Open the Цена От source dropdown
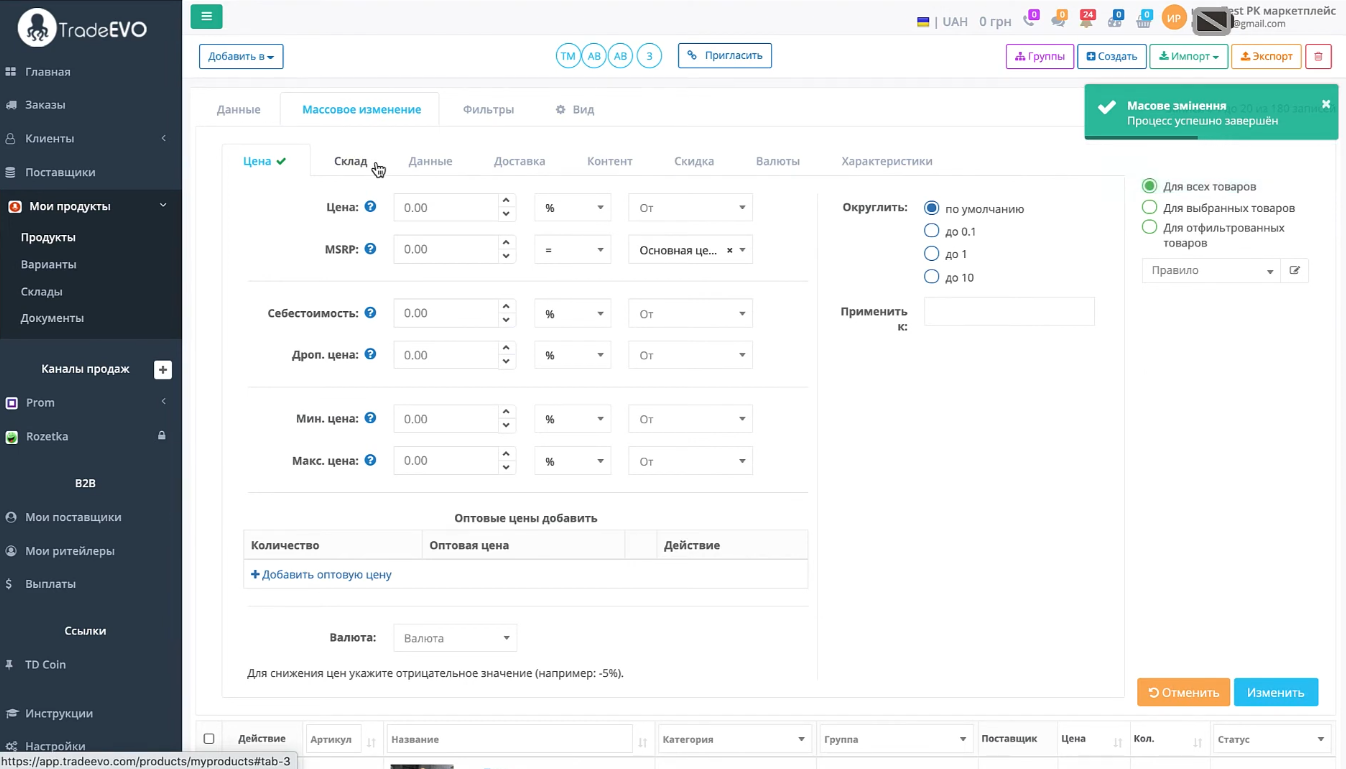1346x769 pixels. click(x=690, y=208)
